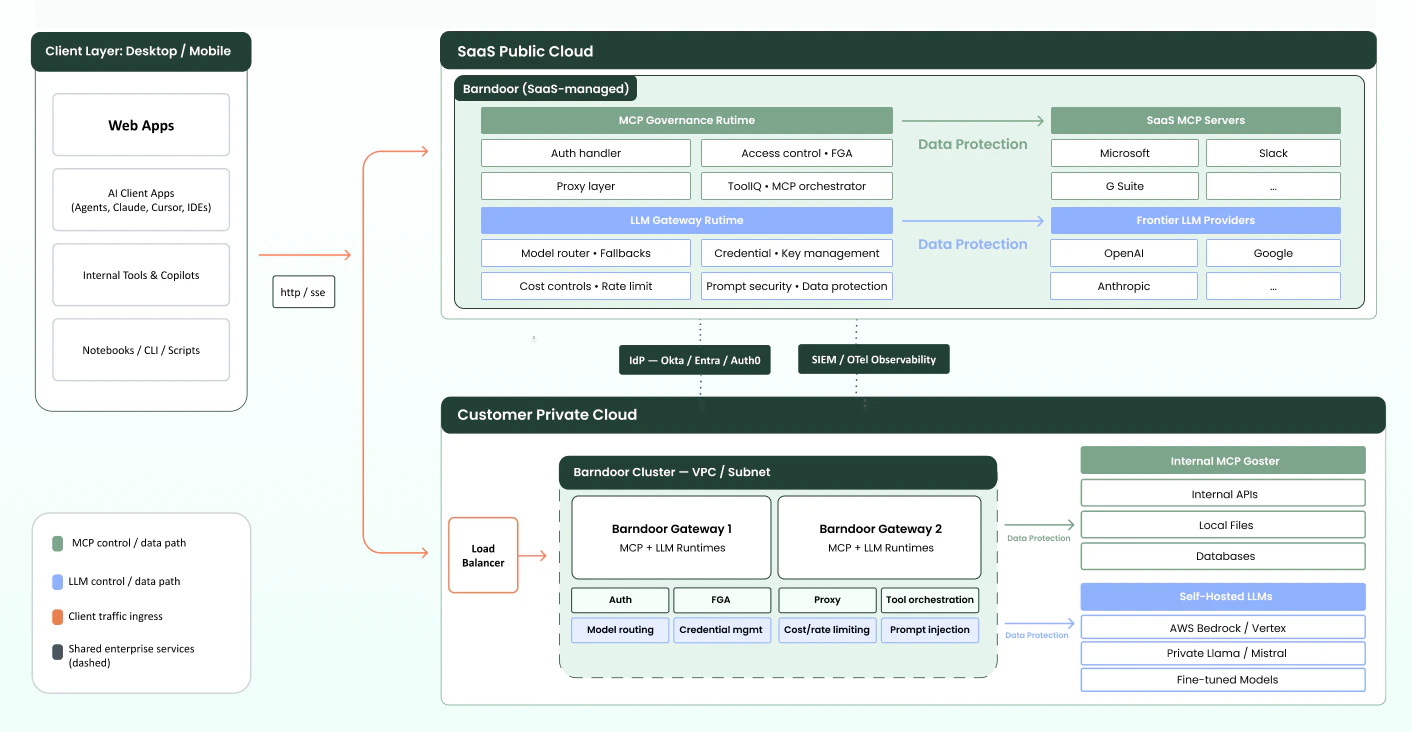Click the Client traffic ingress orange swatch
Image resolution: width=1412 pixels, height=732 pixels.
(58, 617)
